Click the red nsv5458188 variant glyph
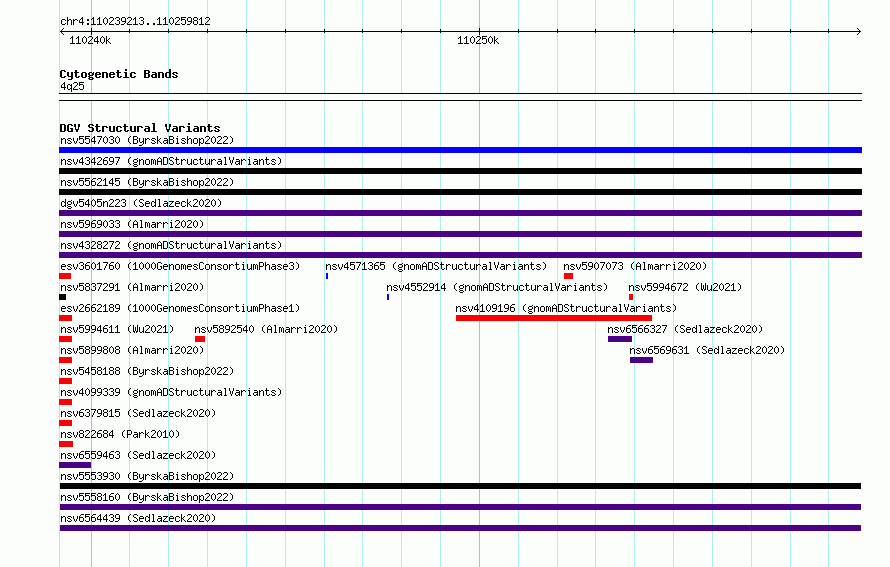 tap(65, 381)
